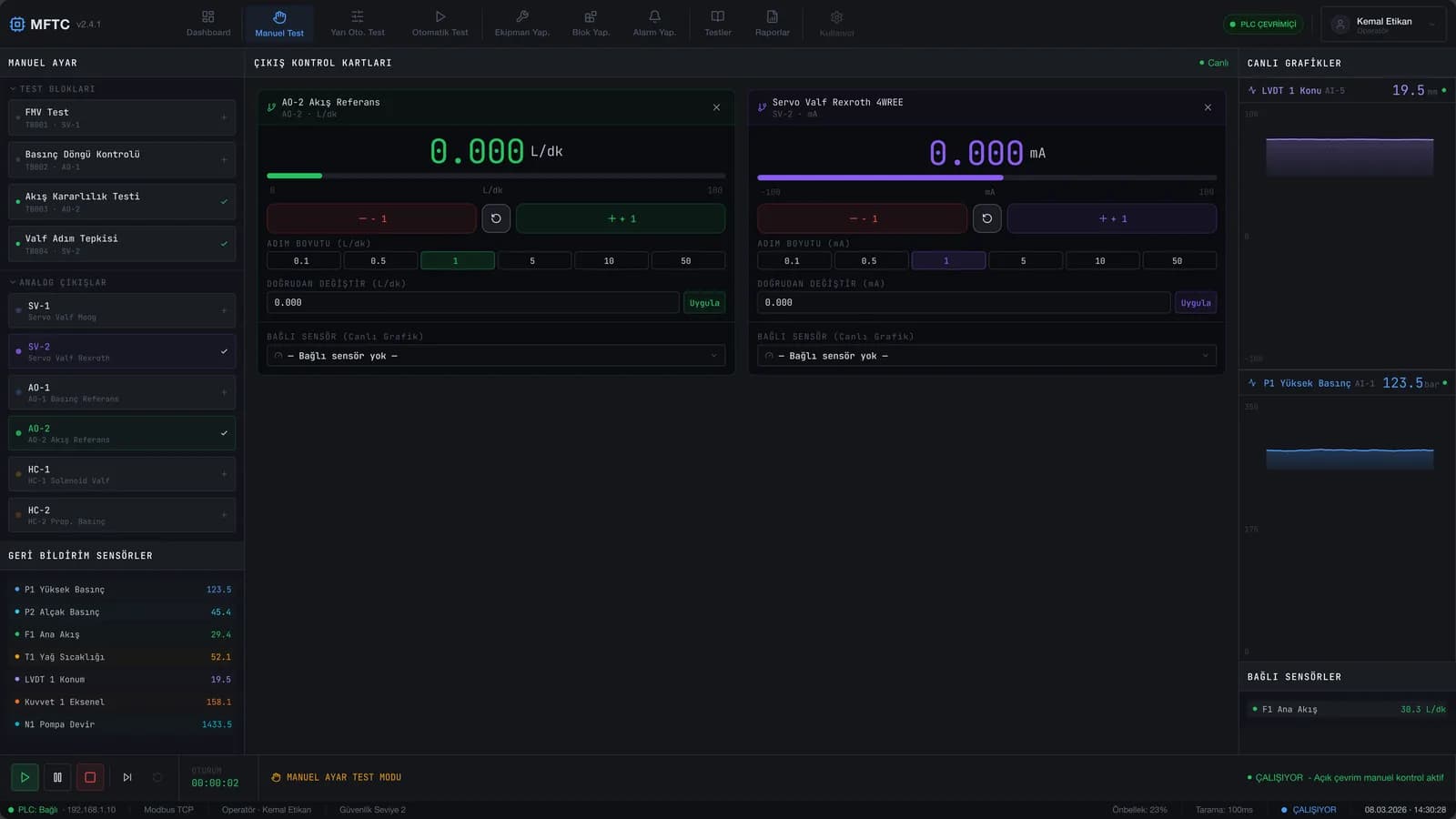The image size is (1456, 819).
Task: Select step size 0.5 for the mA card
Action: coord(869,261)
